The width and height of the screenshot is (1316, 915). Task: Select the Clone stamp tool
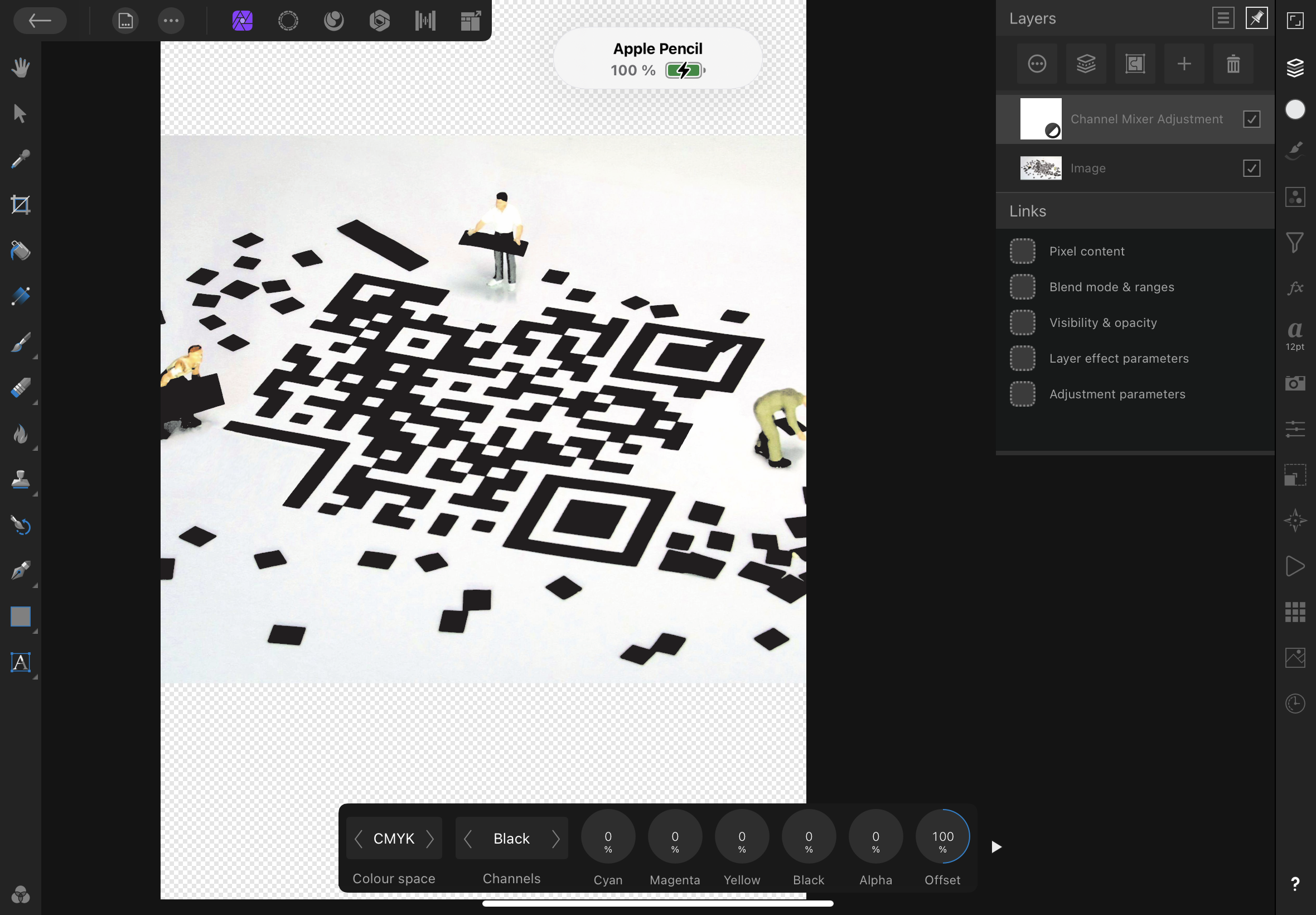pyautogui.click(x=21, y=479)
